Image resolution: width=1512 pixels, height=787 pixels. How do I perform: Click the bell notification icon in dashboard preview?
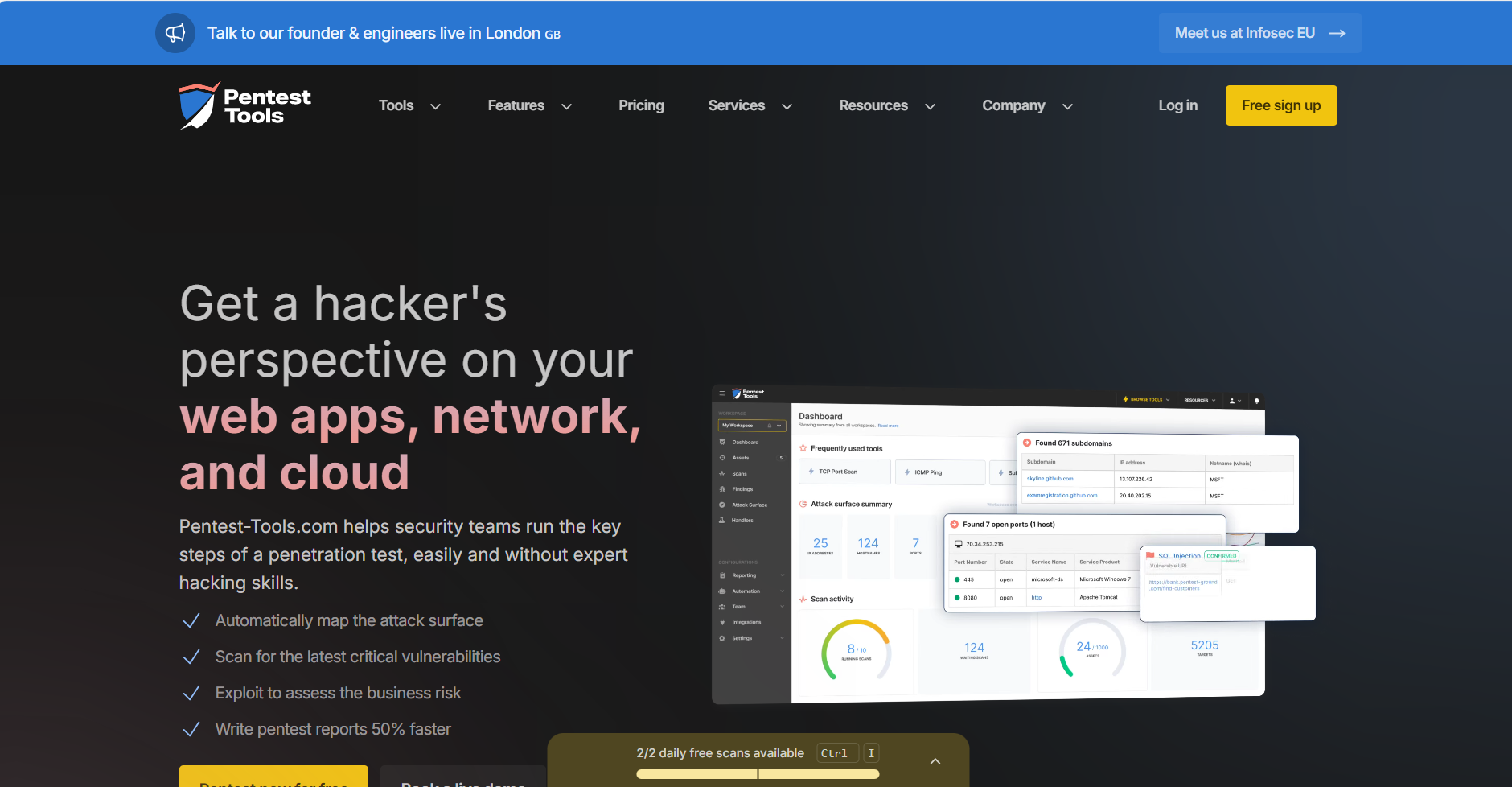pyautogui.click(x=1256, y=401)
